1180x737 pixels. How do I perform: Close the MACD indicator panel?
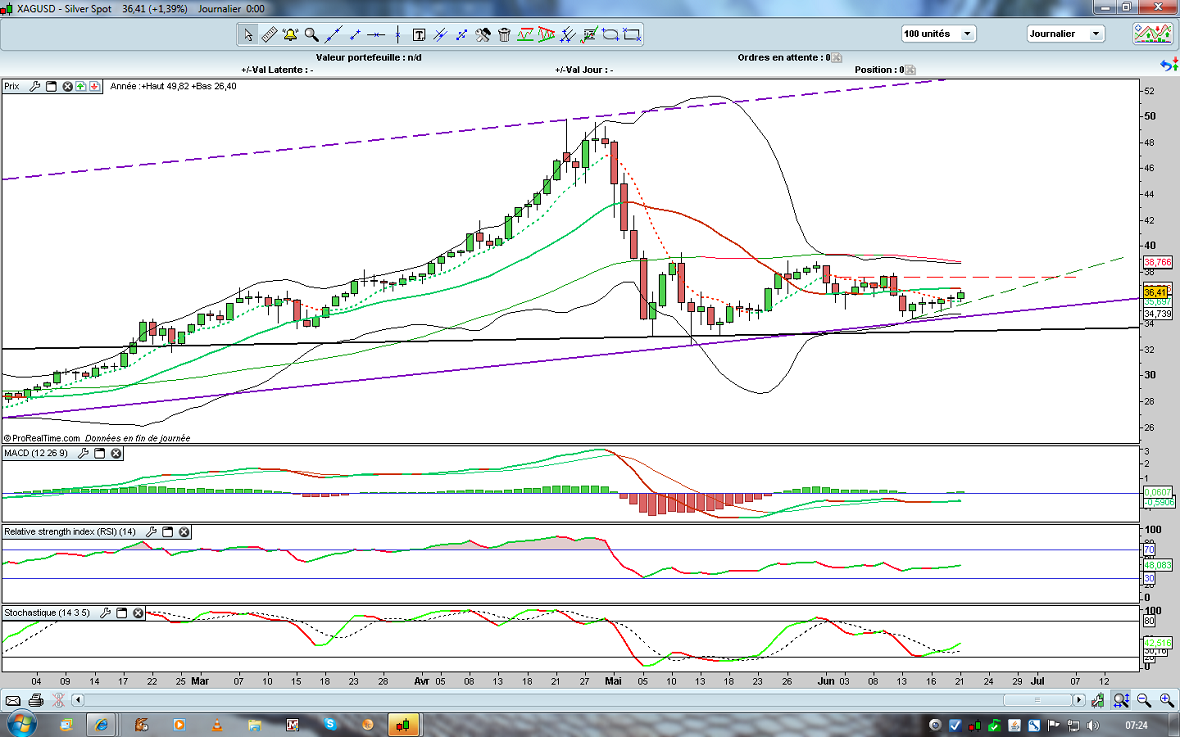click(x=116, y=454)
